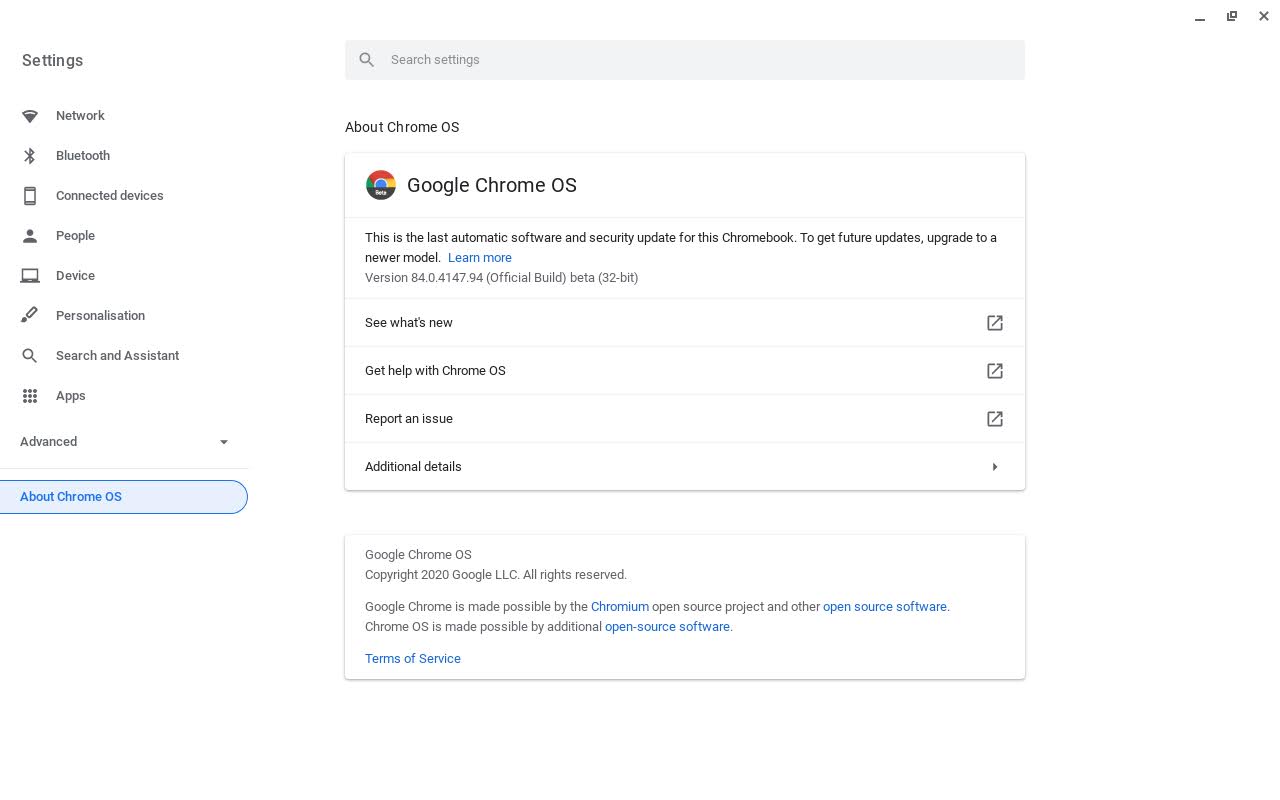1280x800 pixels.
Task: Open the Apps settings section
Action: click(x=71, y=396)
